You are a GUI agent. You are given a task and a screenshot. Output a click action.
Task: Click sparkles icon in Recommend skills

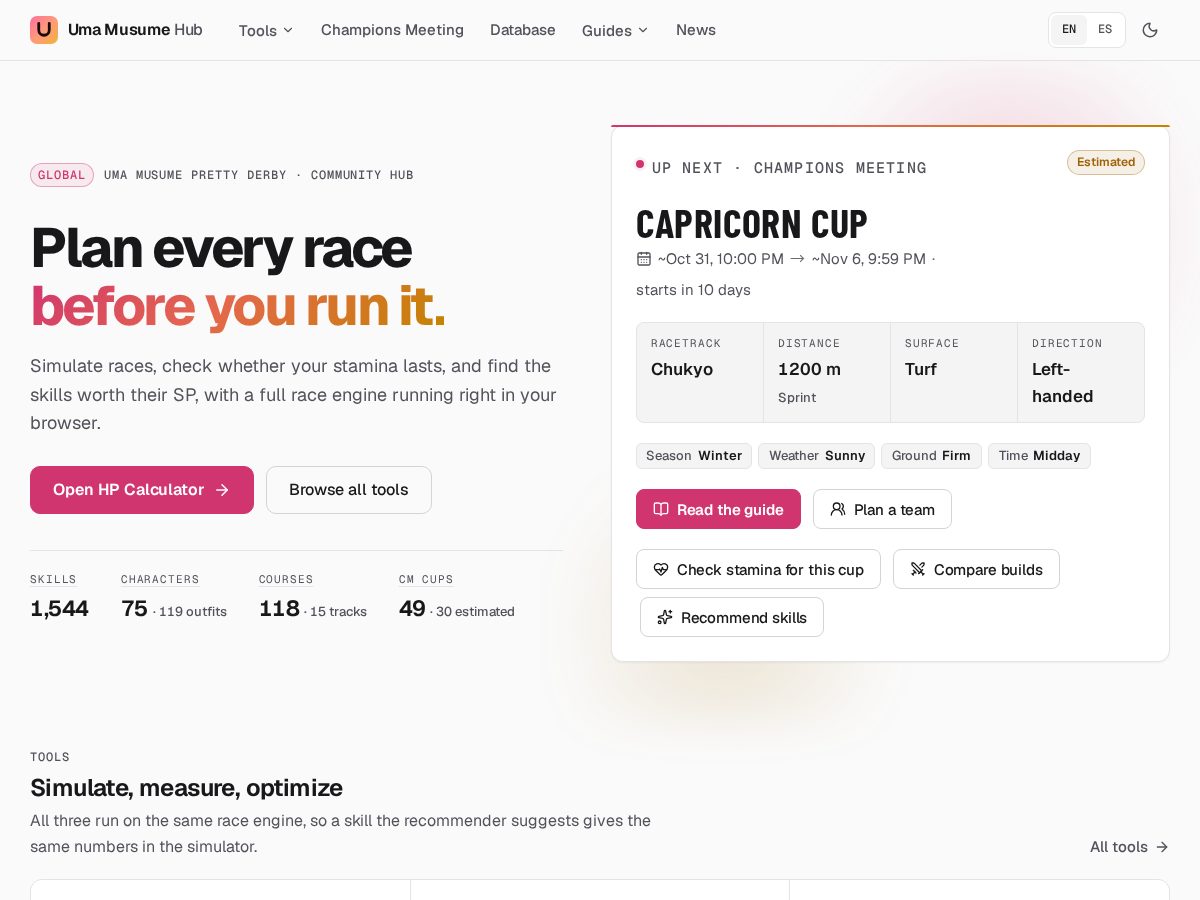pos(665,617)
